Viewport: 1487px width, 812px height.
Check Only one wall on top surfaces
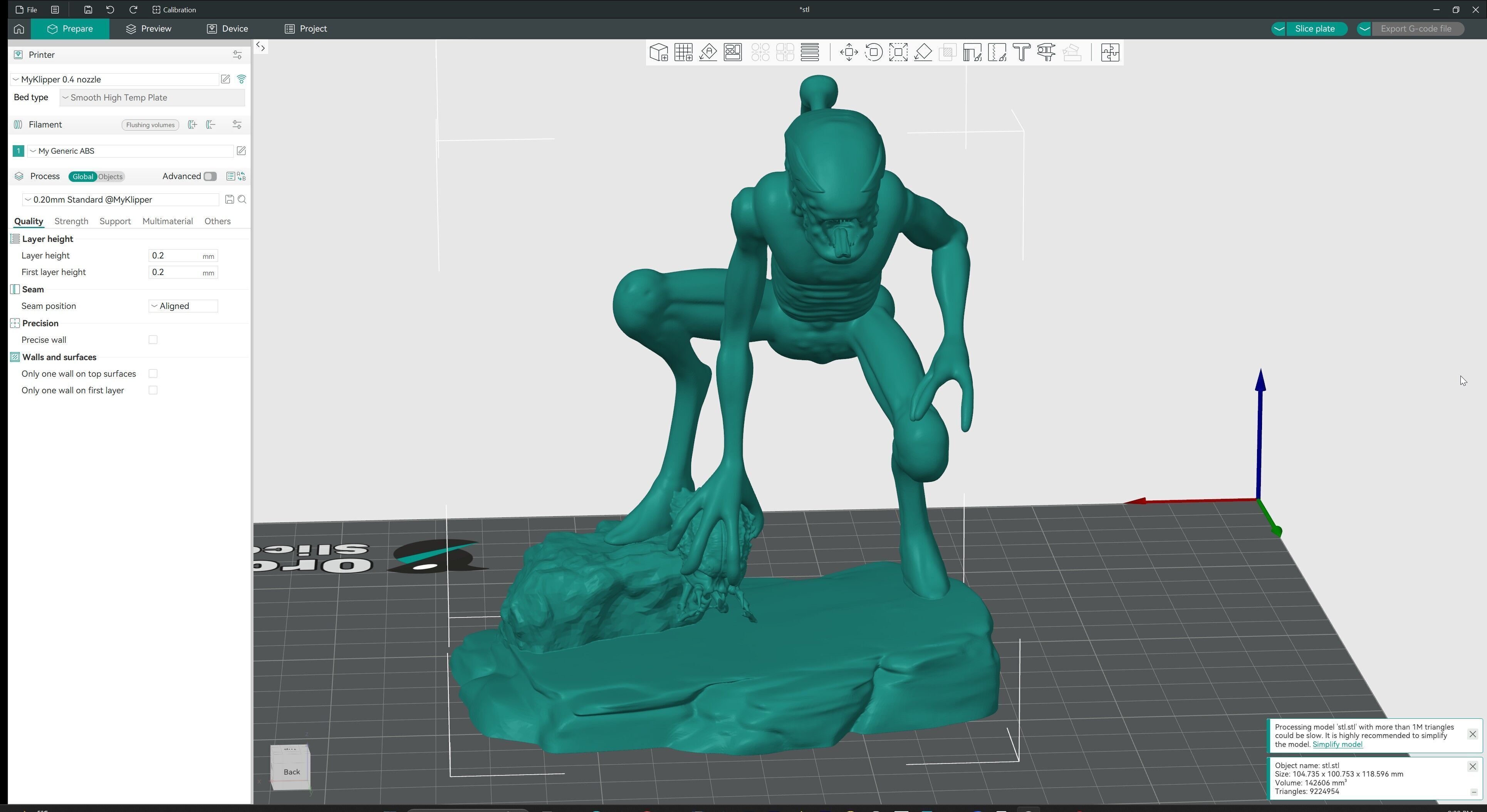[153, 374]
